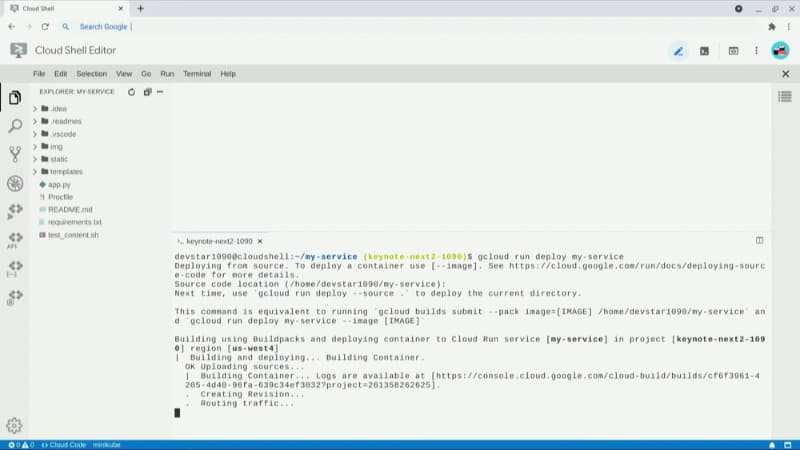Open the Terminal menu
The image size is (800, 450).
(x=197, y=74)
